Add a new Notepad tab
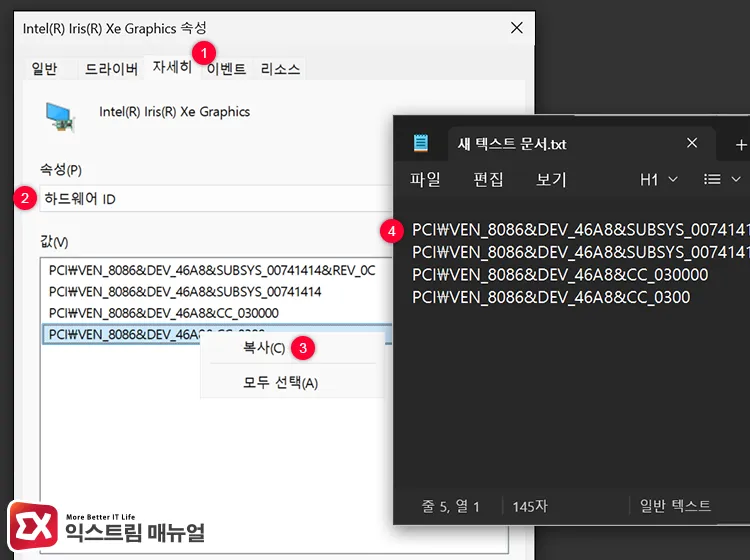The height and width of the screenshot is (560, 750). (740, 144)
